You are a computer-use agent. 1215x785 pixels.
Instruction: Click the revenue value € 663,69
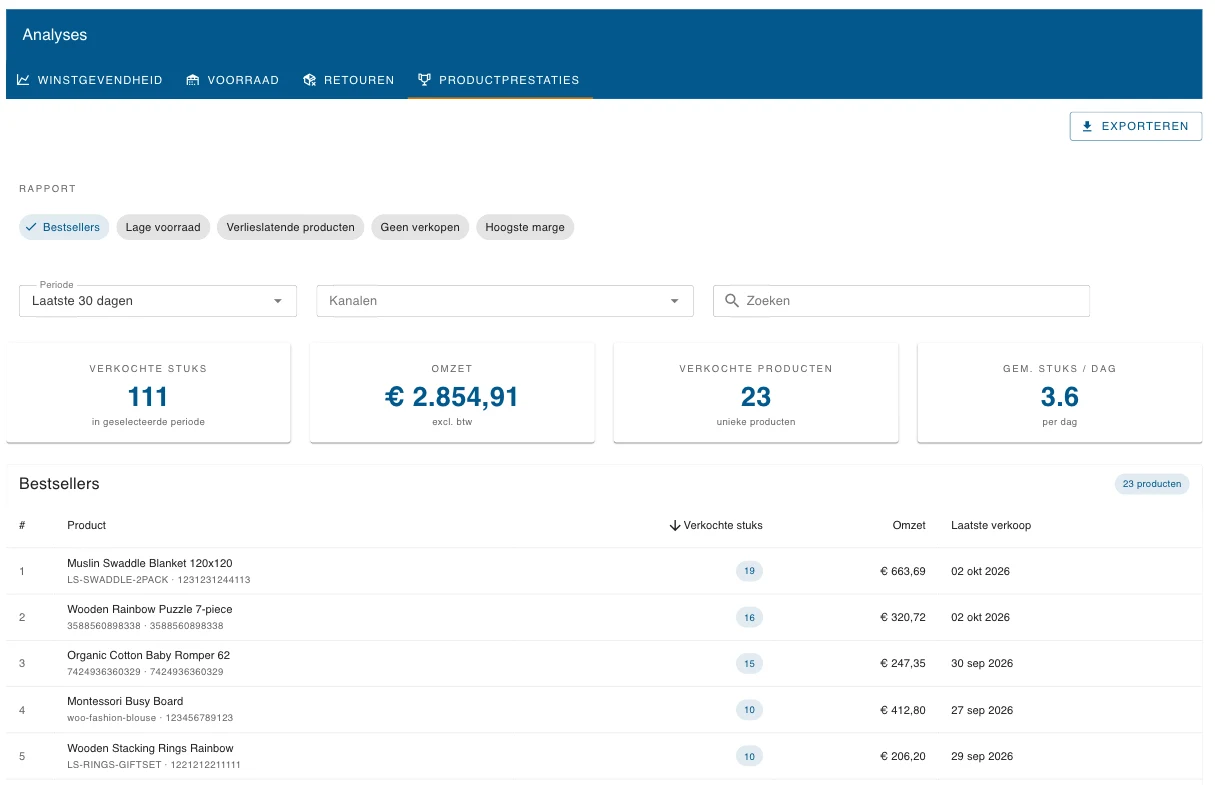[903, 572]
